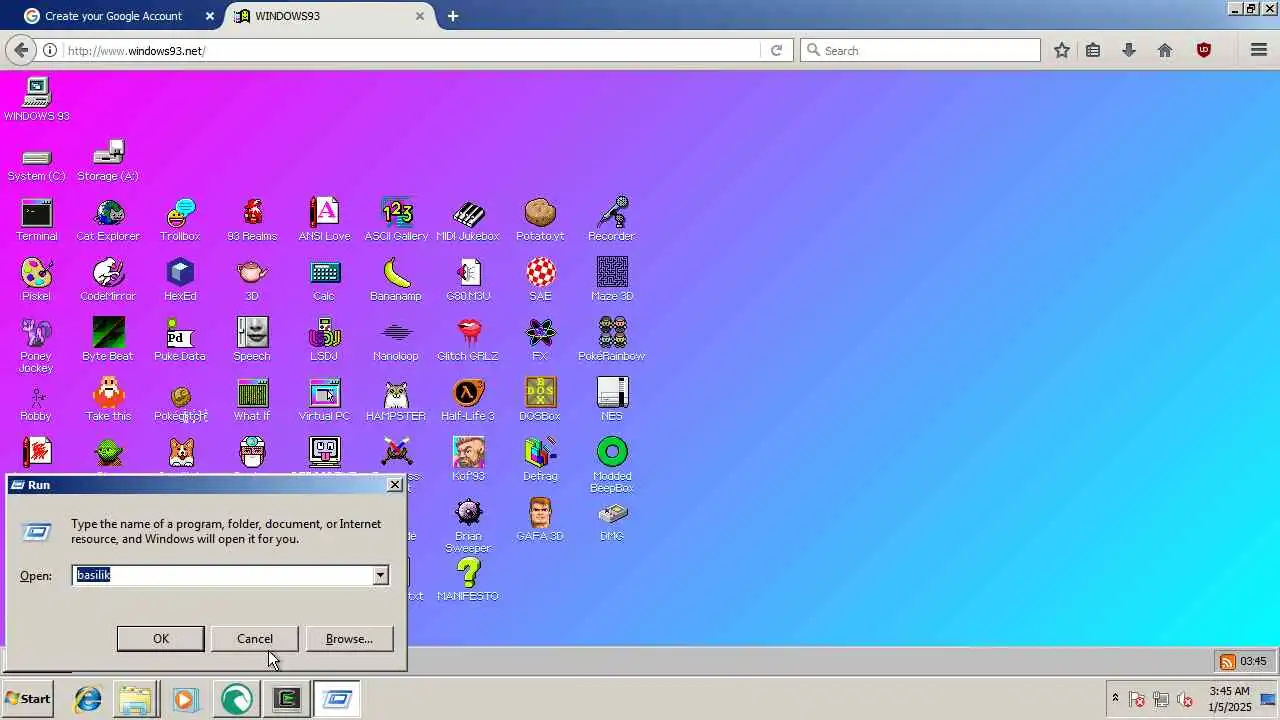Launch Bananamp banana icon
1280x720 pixels.
click(396, 280)
